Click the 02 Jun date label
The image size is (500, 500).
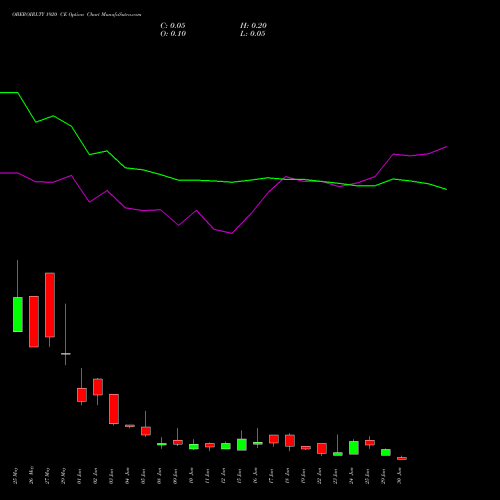(x=95, y=476)
